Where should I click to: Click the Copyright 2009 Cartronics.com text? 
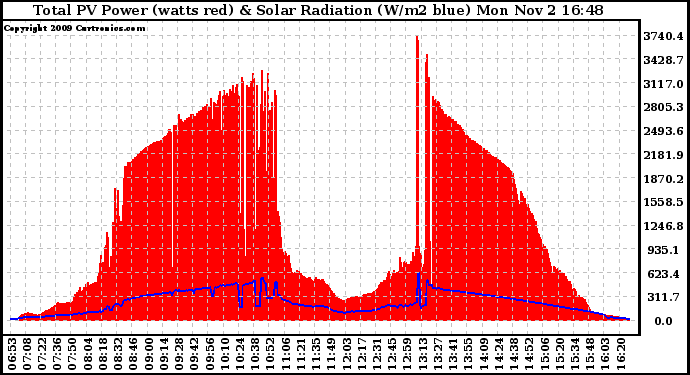point(74,28)
